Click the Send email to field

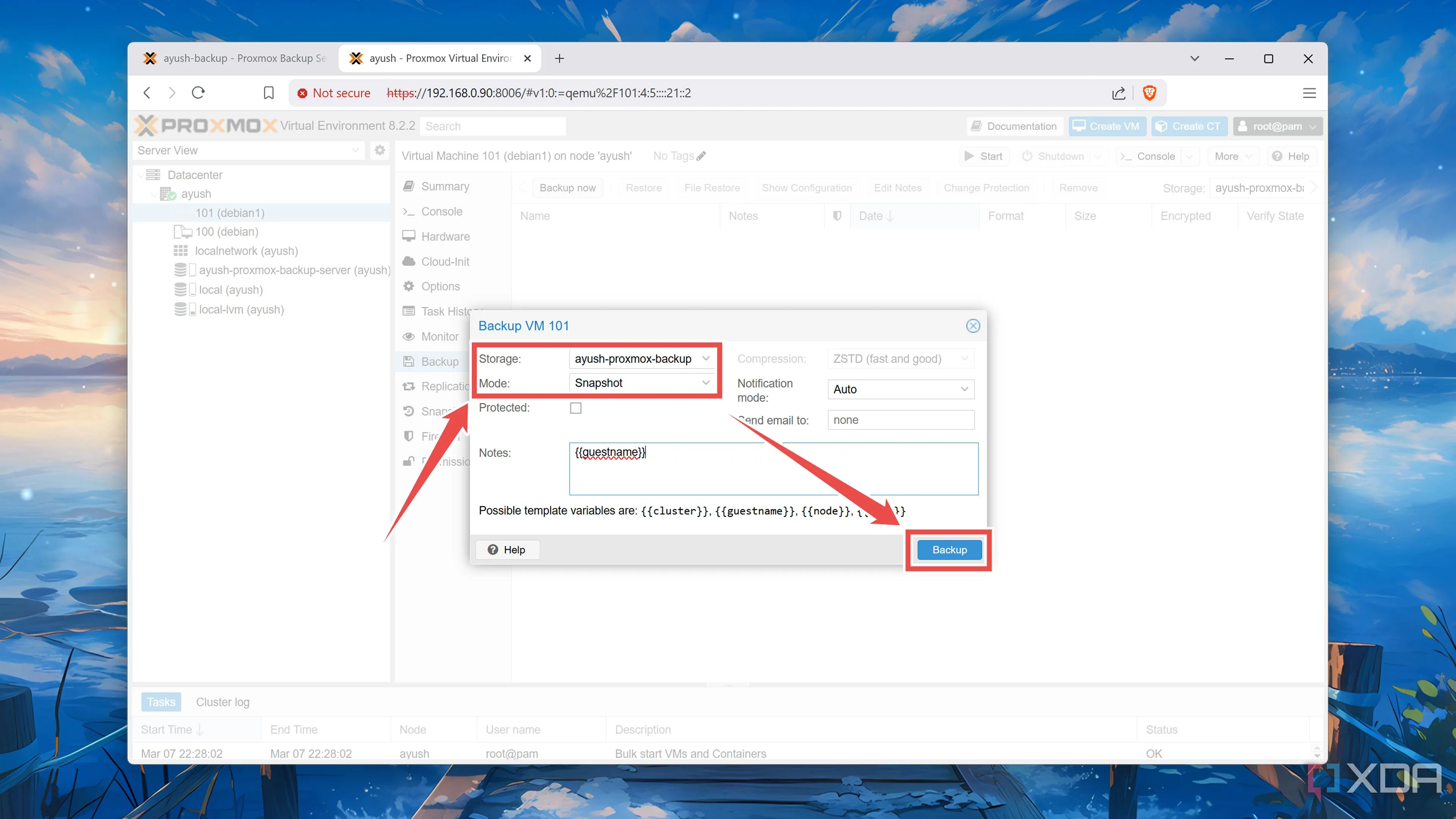(901, 419)
